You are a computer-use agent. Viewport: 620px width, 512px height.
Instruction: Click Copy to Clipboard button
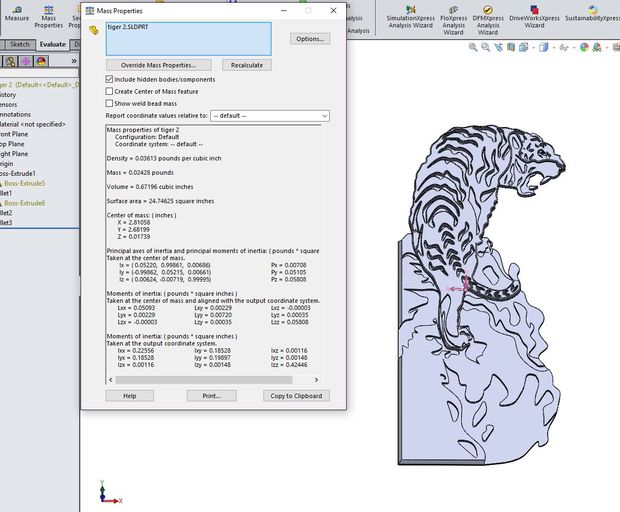pos(296,396)
